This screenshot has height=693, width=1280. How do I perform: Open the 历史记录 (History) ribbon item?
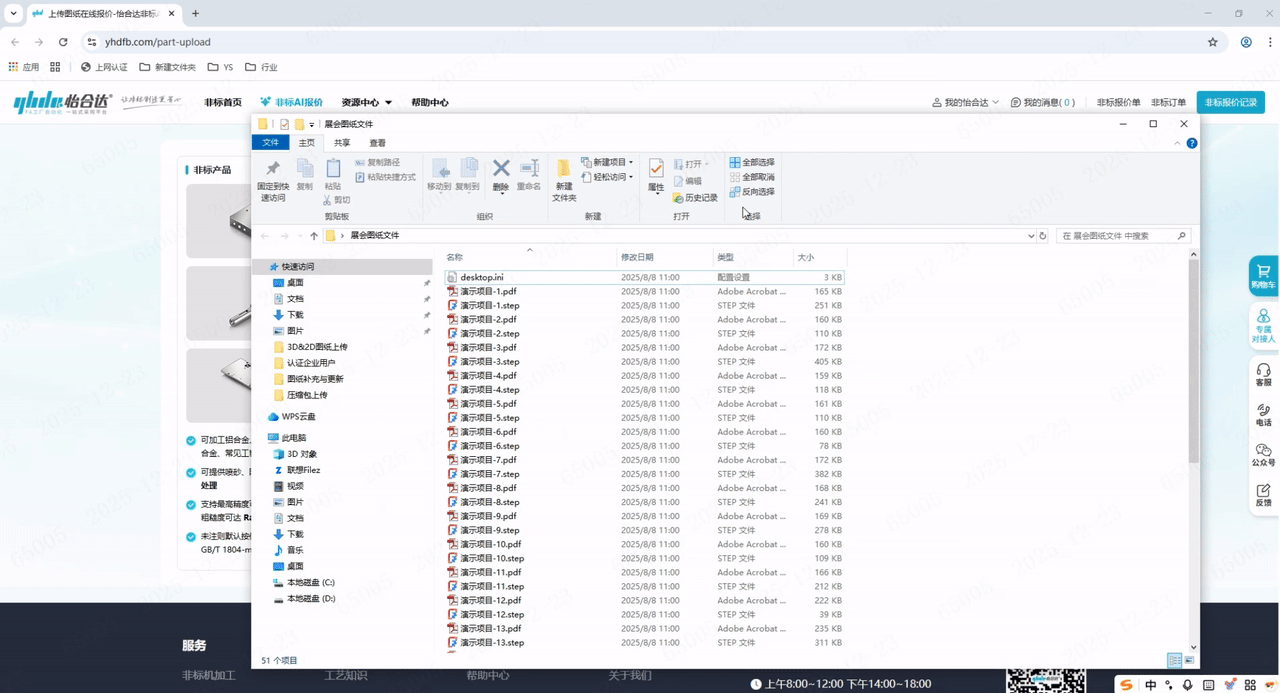[695, 198]
